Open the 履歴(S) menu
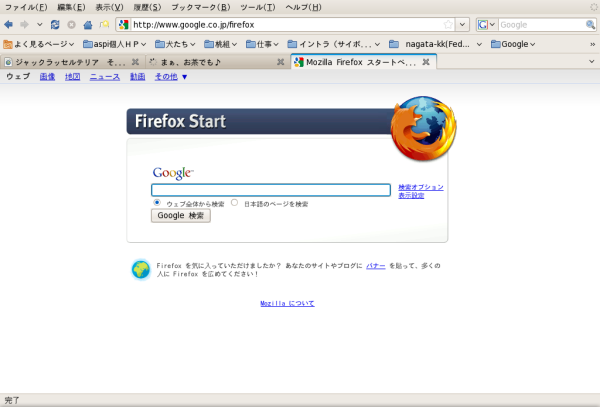600x407 pixels. click(x=147, y=7)
